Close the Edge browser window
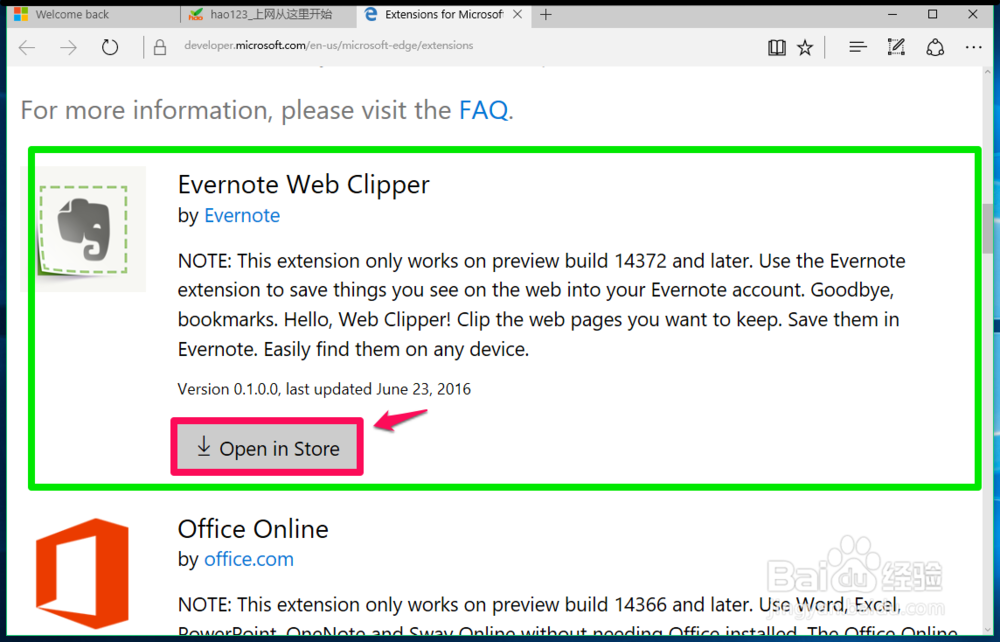This screenshot has height=642, width=1000. [x=973, y=14]
